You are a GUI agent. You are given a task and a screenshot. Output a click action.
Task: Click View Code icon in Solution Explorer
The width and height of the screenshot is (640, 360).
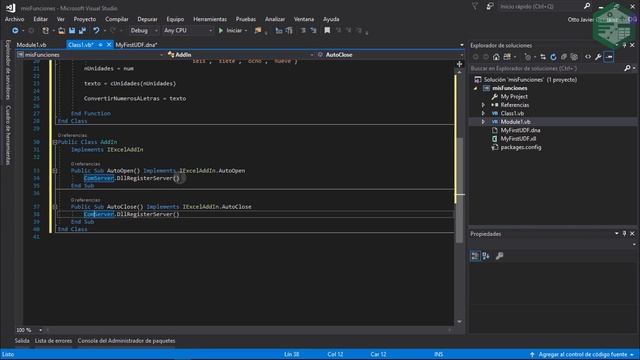[588, 57]
